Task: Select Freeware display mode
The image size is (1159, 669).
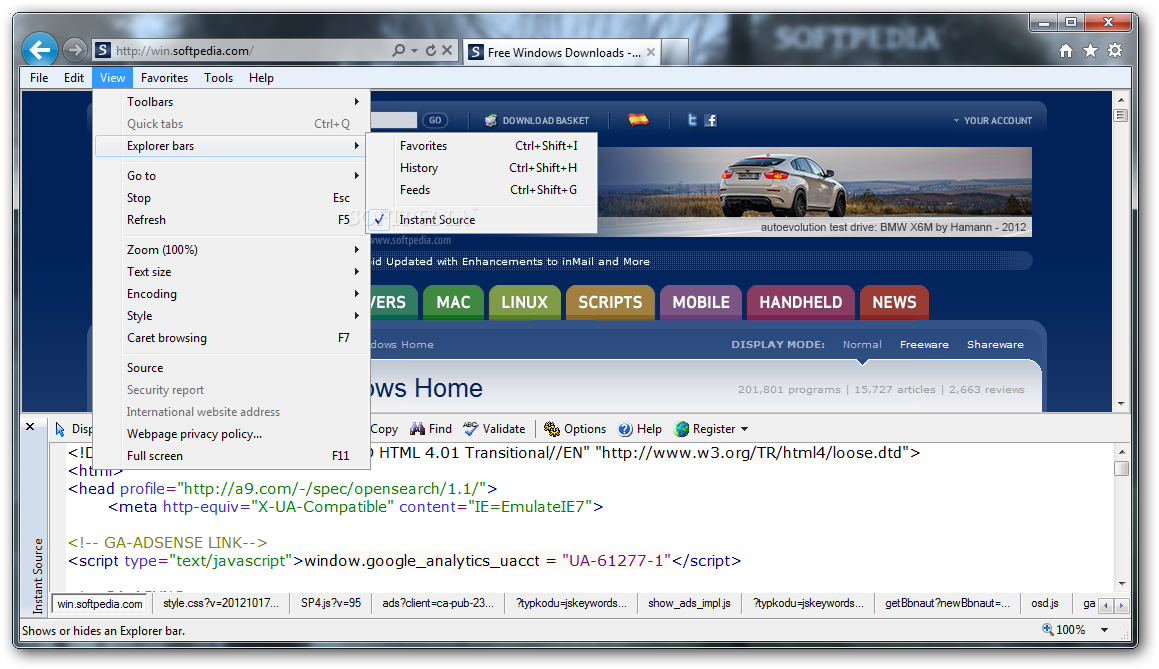Action: [924, 344]
